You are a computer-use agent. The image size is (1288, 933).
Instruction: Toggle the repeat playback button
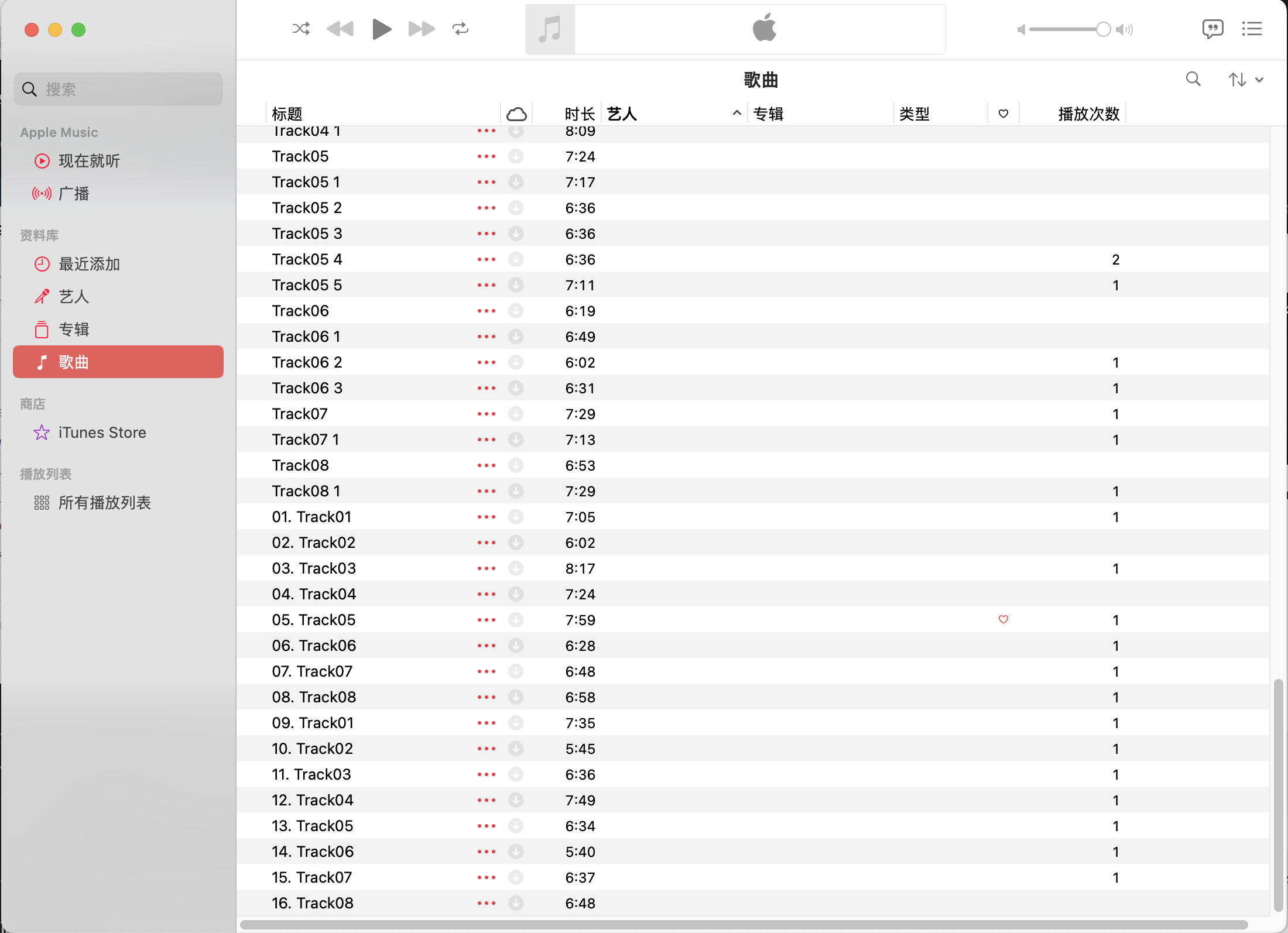click(x=460, y=29)
